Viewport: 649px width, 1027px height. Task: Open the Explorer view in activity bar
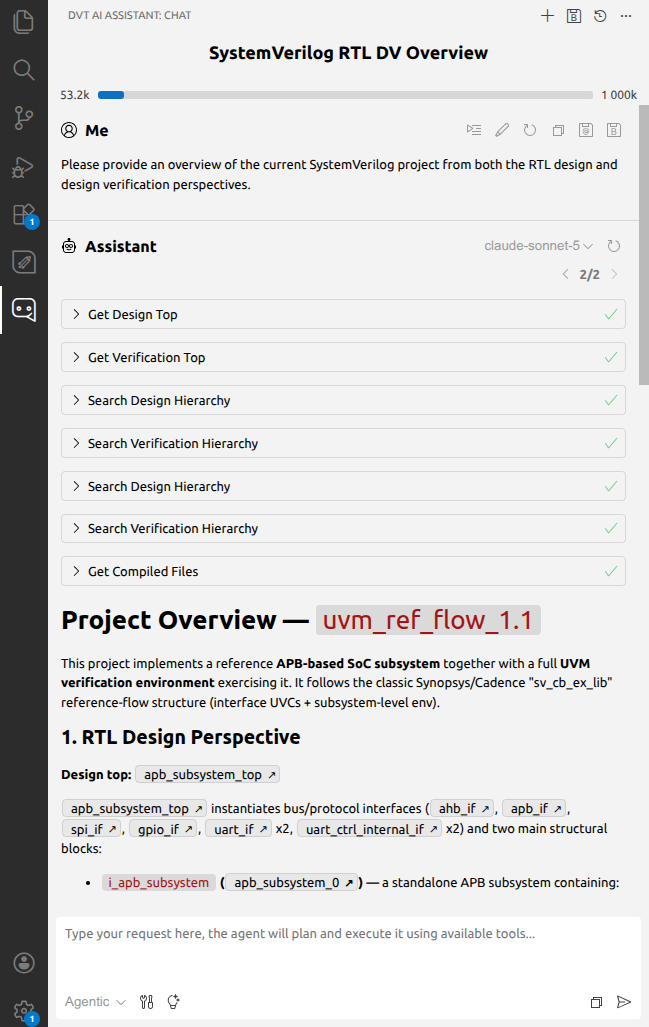(x=24, y=22)
